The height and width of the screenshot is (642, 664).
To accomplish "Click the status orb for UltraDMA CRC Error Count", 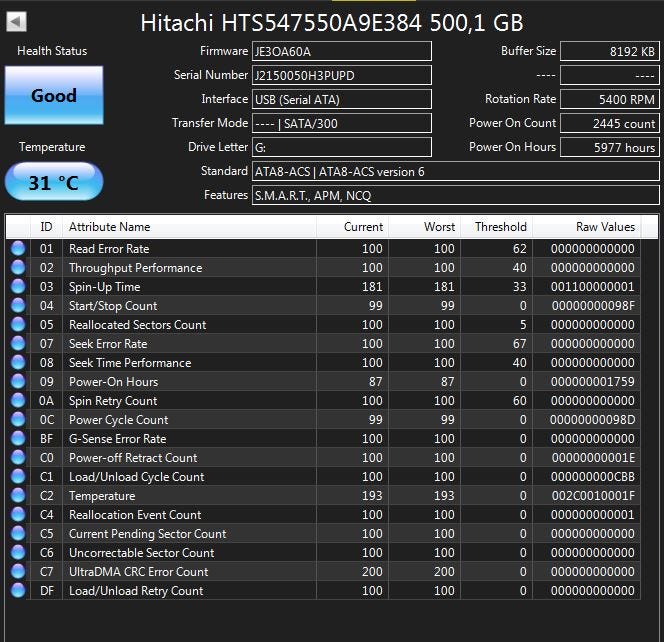I will 18,571.
